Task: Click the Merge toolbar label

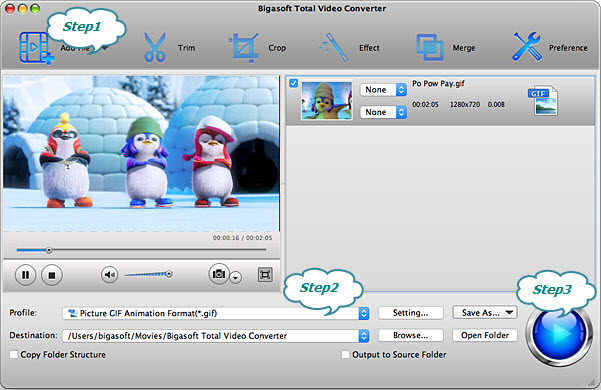Action: (464, 48)
